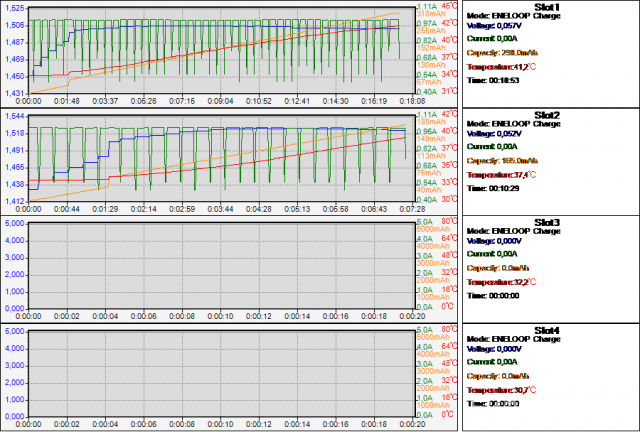Select Slot1 'Mode: ENELOOP Charge' line
This screenshot has height=432, width=640.
click(513, 16)
